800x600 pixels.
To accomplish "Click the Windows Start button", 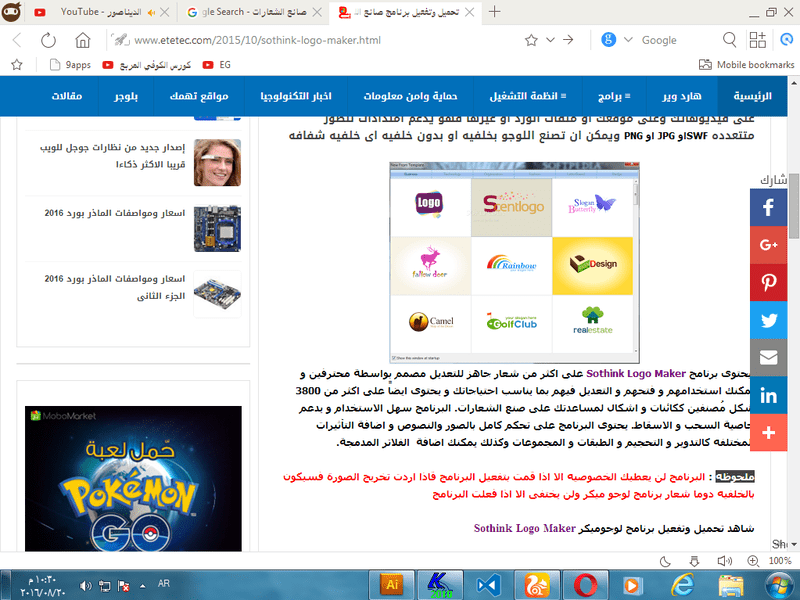I will click(780, 585).
